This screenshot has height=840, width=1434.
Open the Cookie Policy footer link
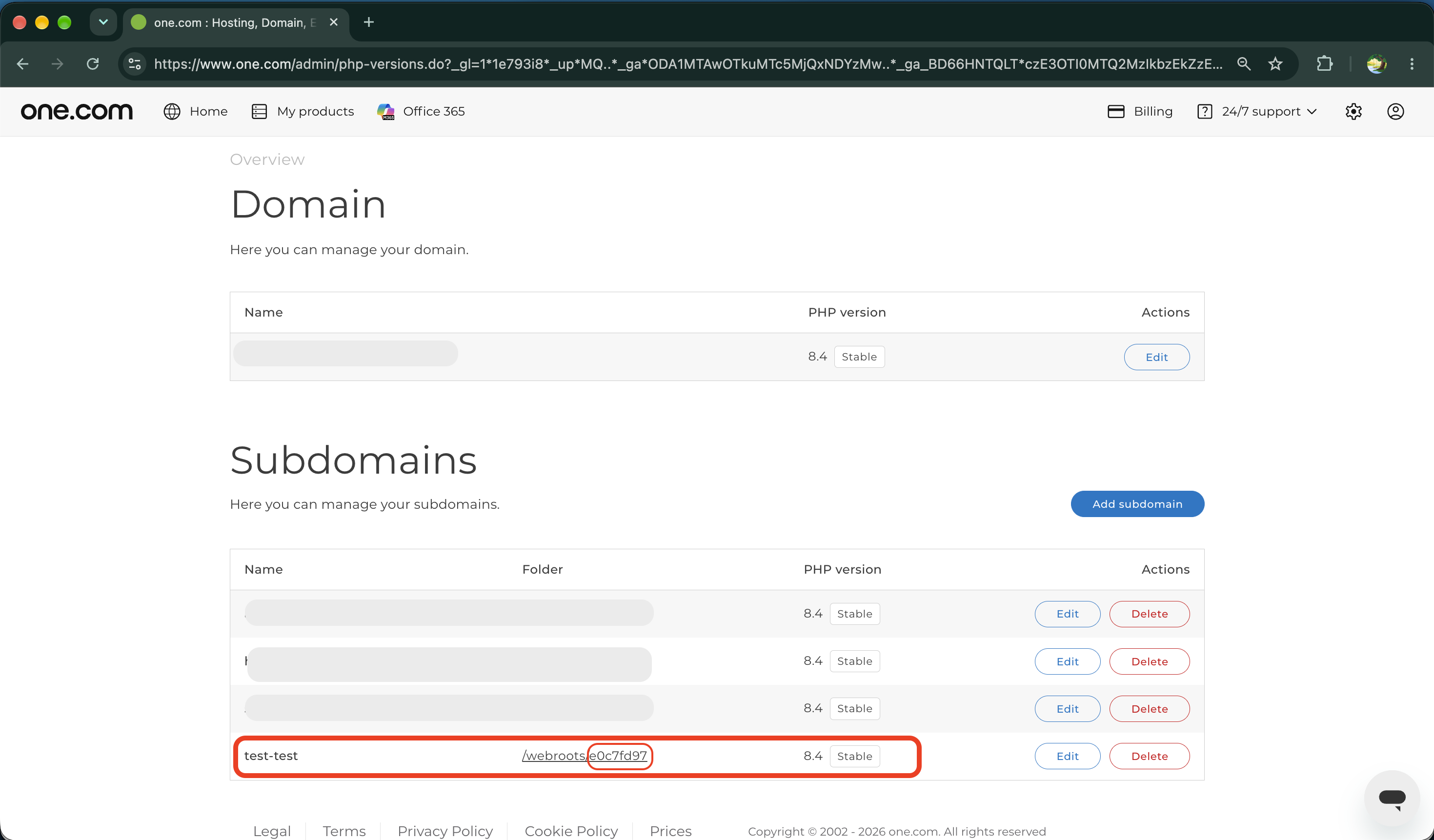point(571,832)
